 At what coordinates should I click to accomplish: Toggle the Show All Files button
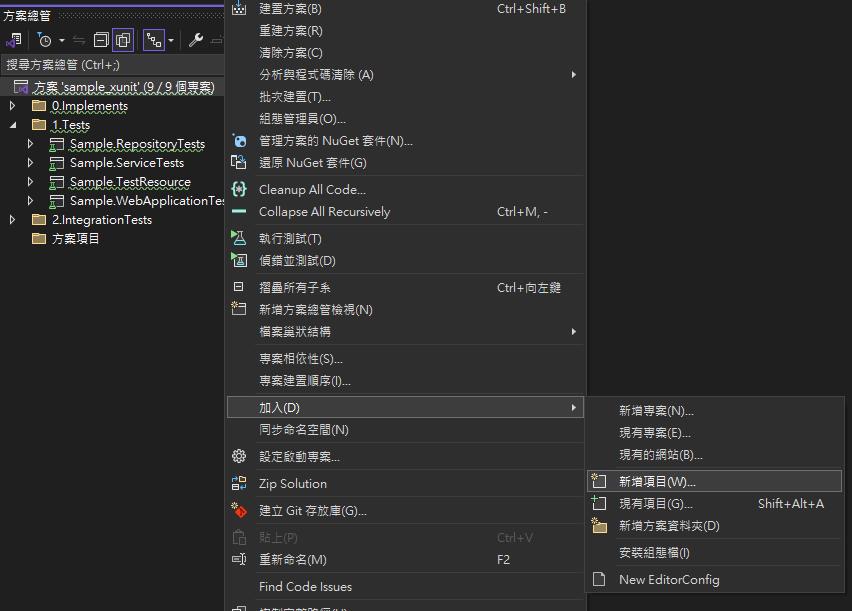coord(123,40)
